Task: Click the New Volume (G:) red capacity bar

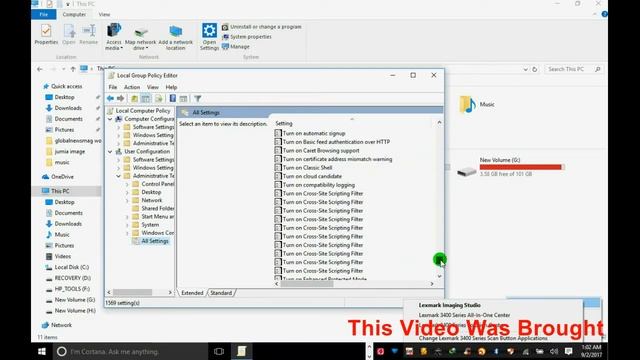Action: [x=522, y=167]
